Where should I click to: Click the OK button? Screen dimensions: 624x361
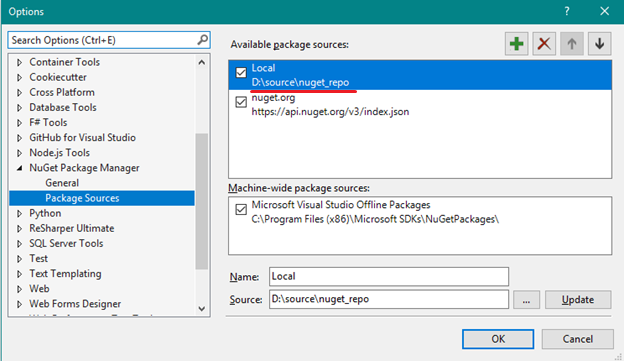pyautogui.click(x=498, y=339)
